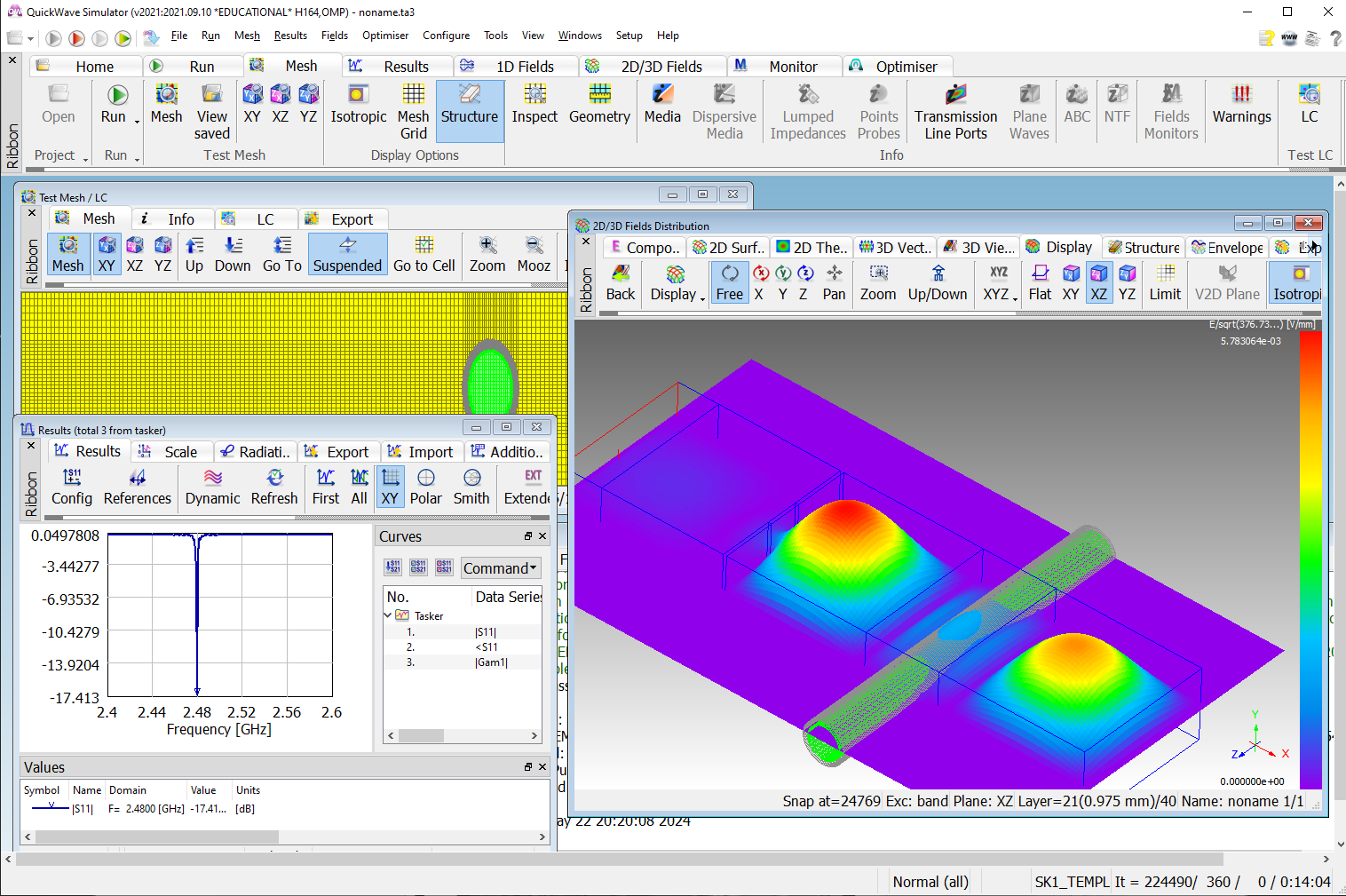Click Zoom in Test Mesh window

pos(487,254)
